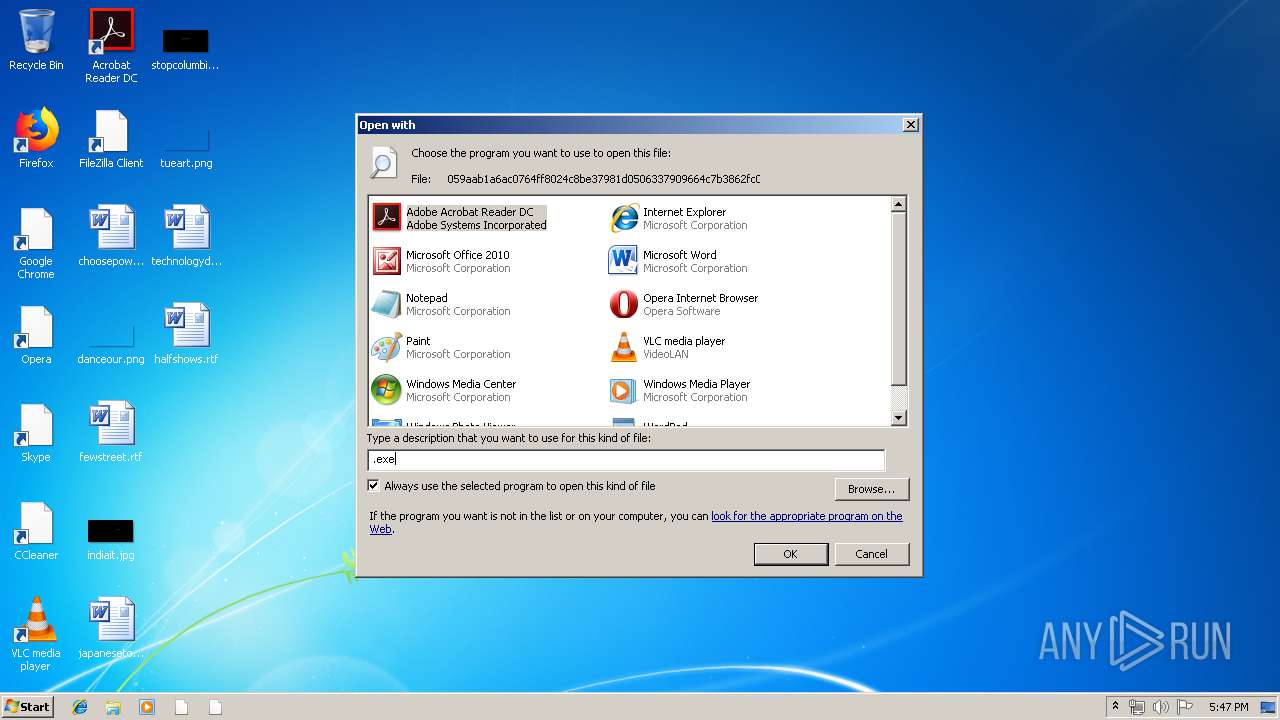Open Action Center flag tray icon

(1184, 707)
